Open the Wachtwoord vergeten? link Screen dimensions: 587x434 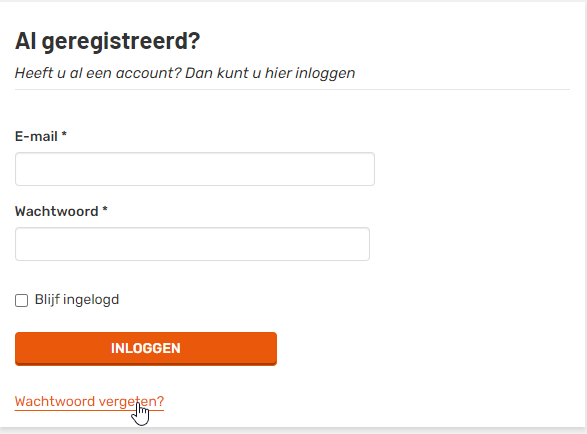[89, 401]
